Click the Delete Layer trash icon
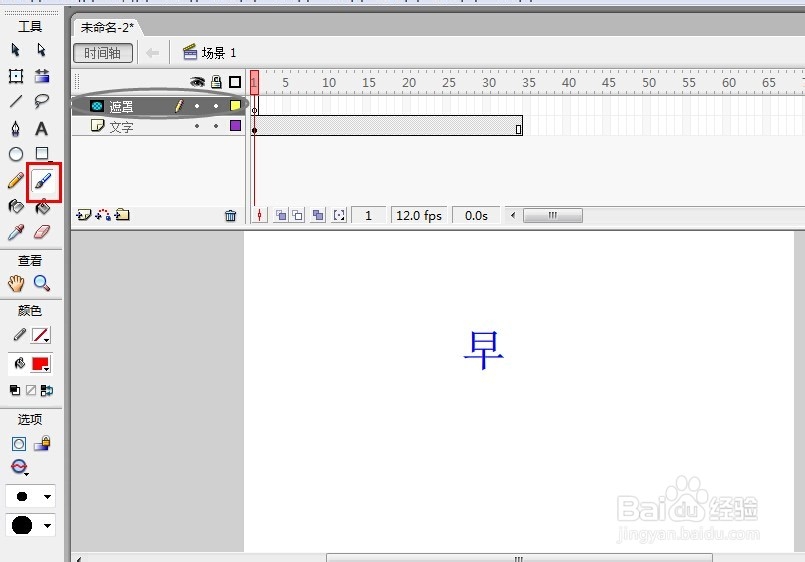Image resolution: width=805 pixels, height=562 pixels. pos(231,216)
